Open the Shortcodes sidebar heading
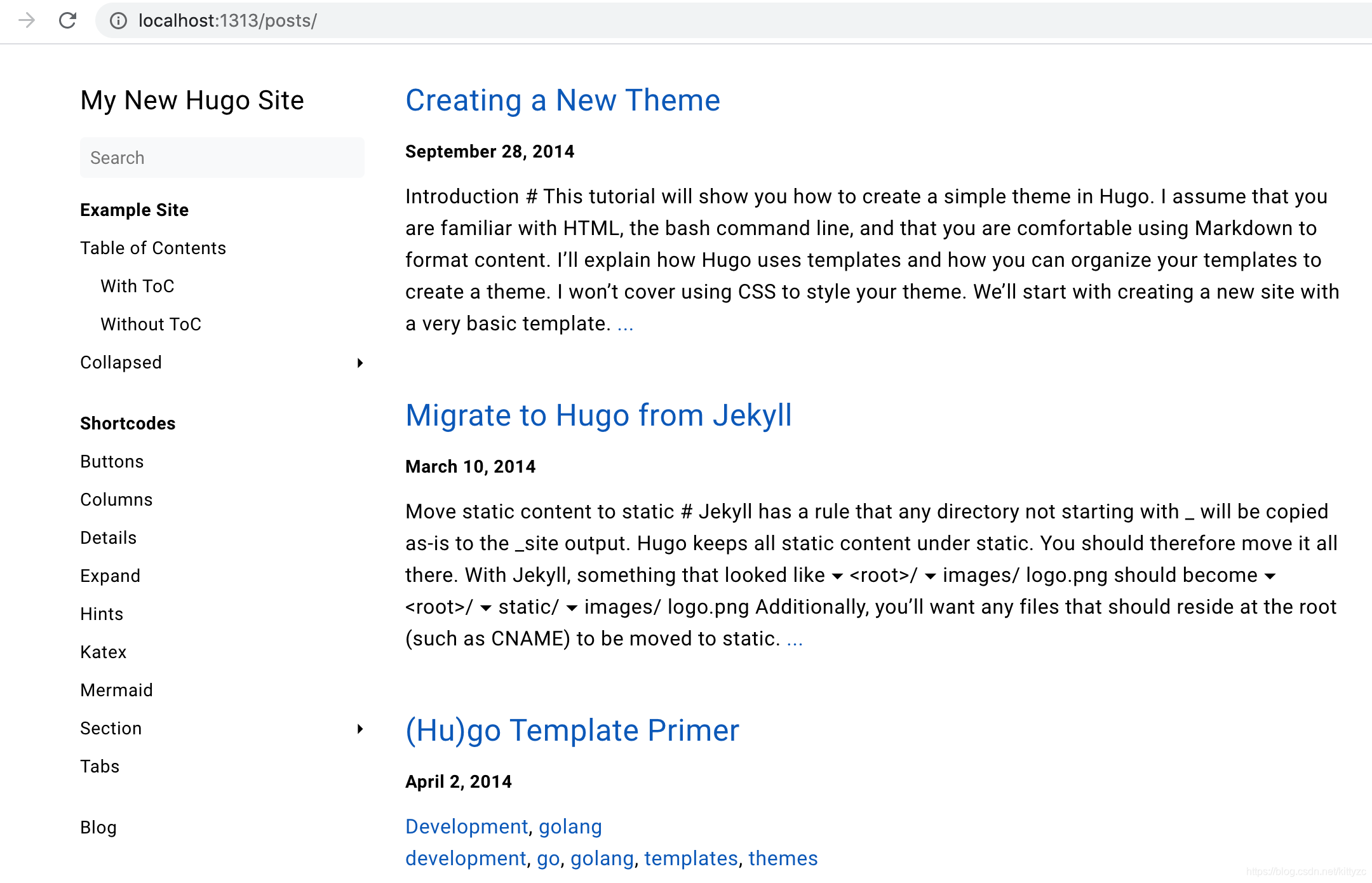1372x883 pixels. pos(128,423)
